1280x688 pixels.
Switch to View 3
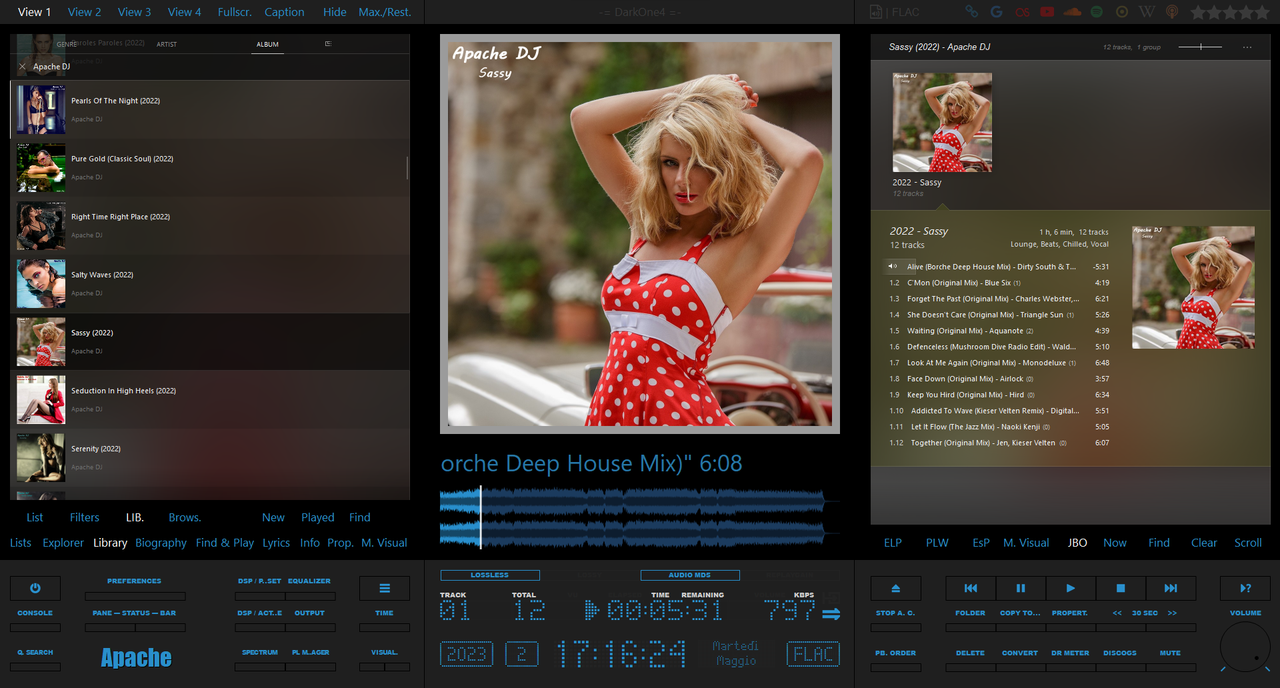(x=134, y=12)
